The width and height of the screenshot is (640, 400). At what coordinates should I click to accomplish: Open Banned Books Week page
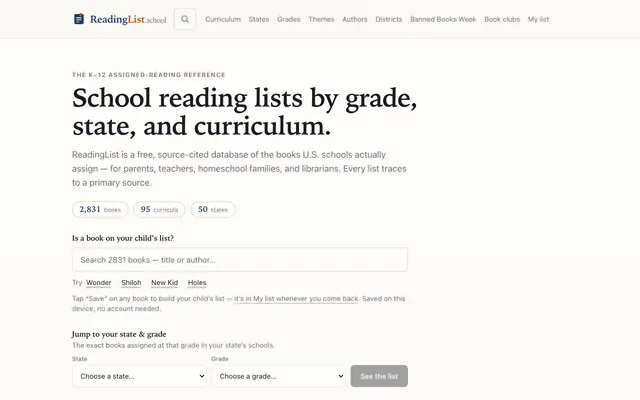point(443,19)
